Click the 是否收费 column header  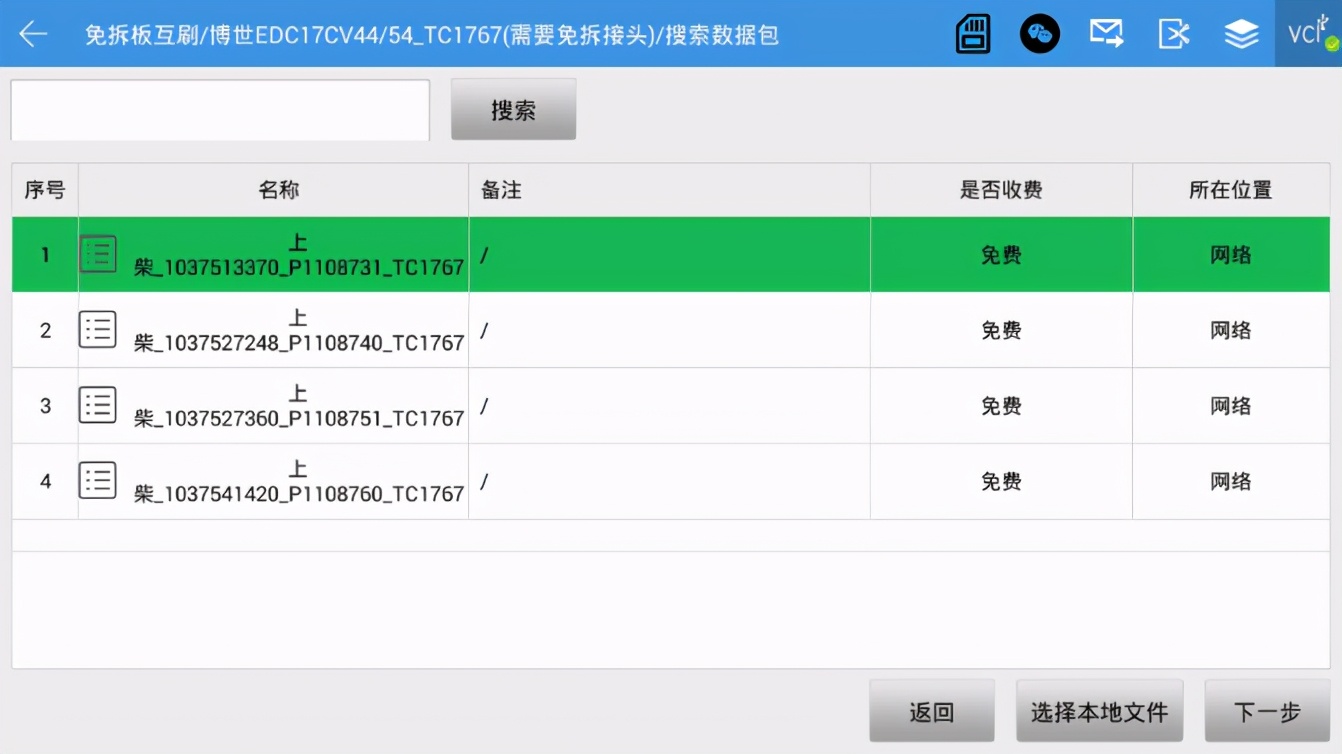click(1001, 190)
